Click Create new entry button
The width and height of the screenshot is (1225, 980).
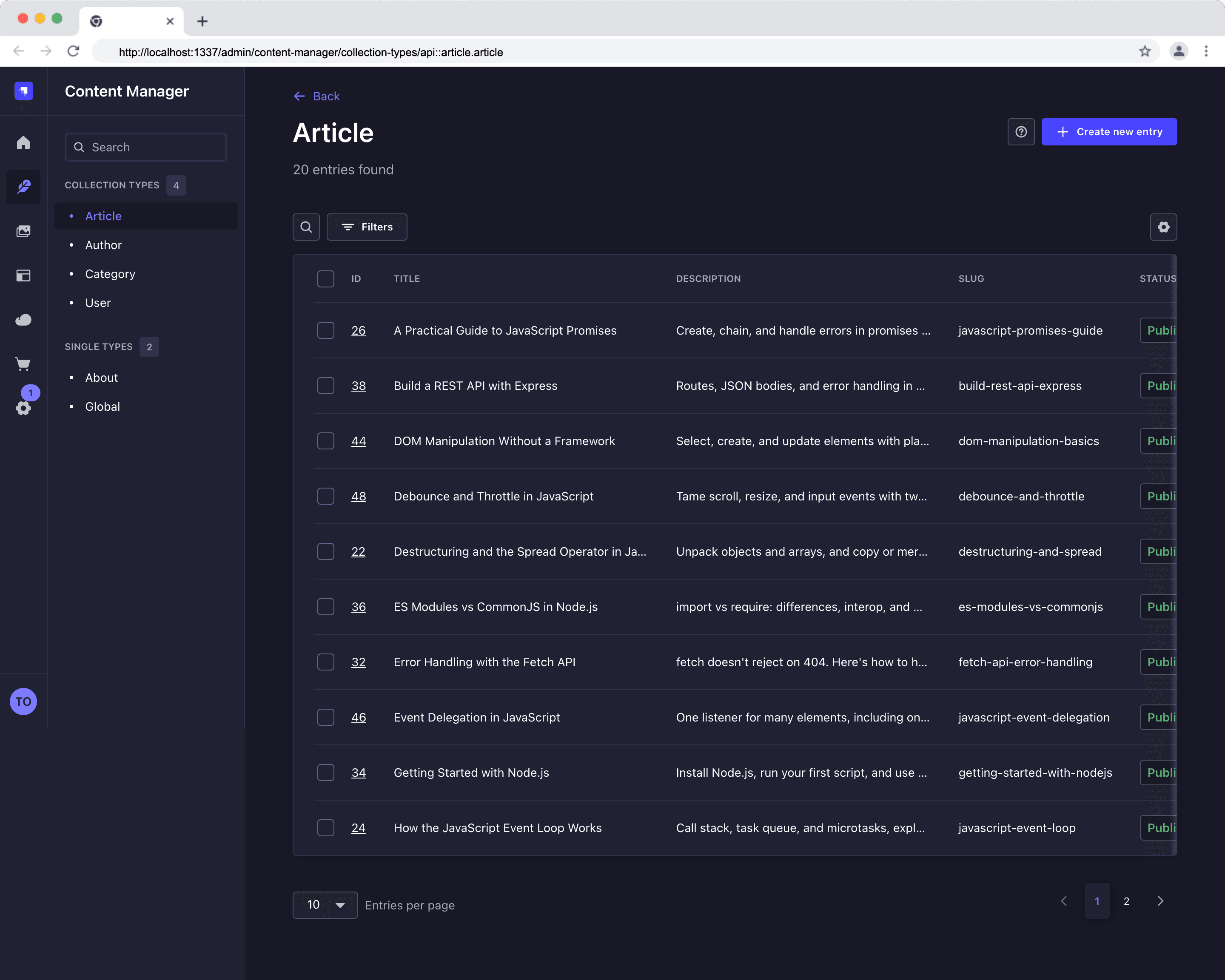(x=1109, y=132)
